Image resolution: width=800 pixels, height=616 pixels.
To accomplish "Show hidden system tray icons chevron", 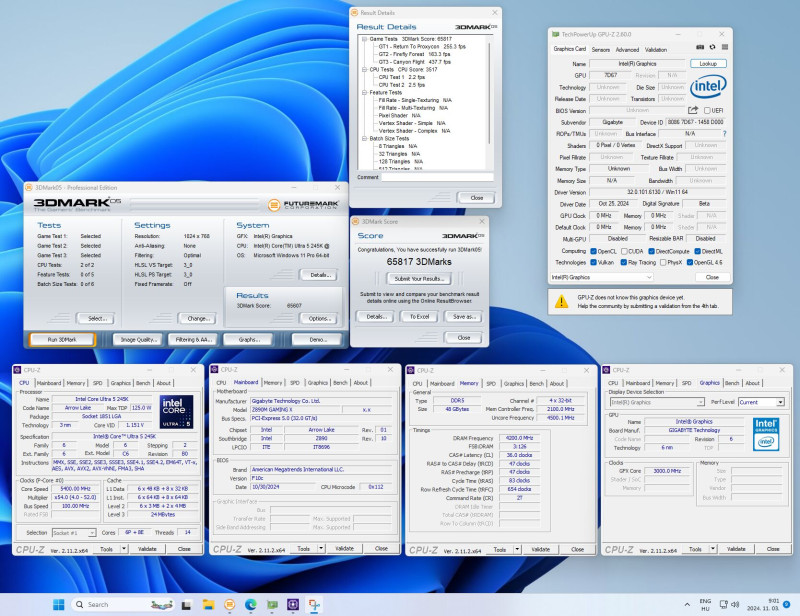I will pos(687,605).
